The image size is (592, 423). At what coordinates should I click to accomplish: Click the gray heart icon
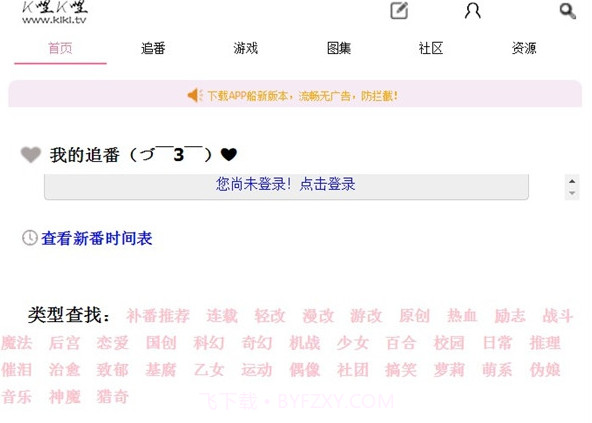31,154
